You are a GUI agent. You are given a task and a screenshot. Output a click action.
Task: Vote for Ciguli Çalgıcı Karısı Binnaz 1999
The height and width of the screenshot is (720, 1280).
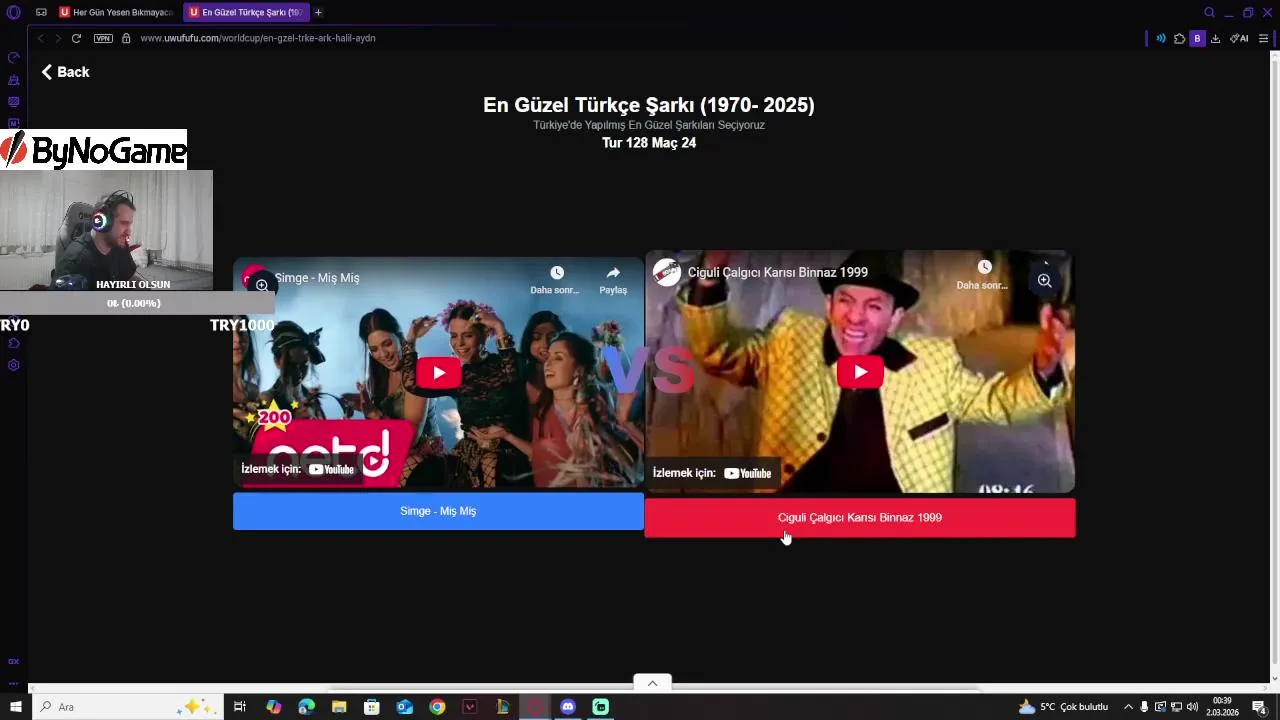(x=860, y=518)
